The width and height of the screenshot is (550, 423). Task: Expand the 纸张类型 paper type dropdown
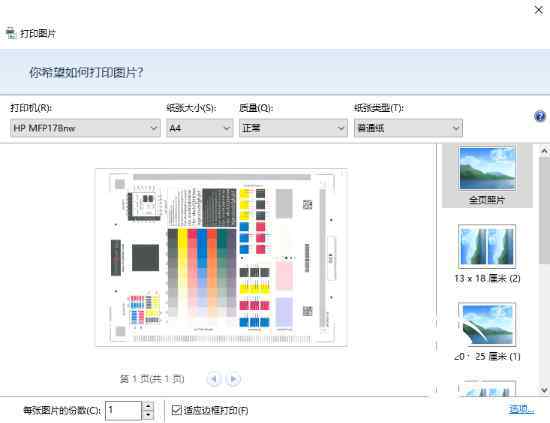408,128
